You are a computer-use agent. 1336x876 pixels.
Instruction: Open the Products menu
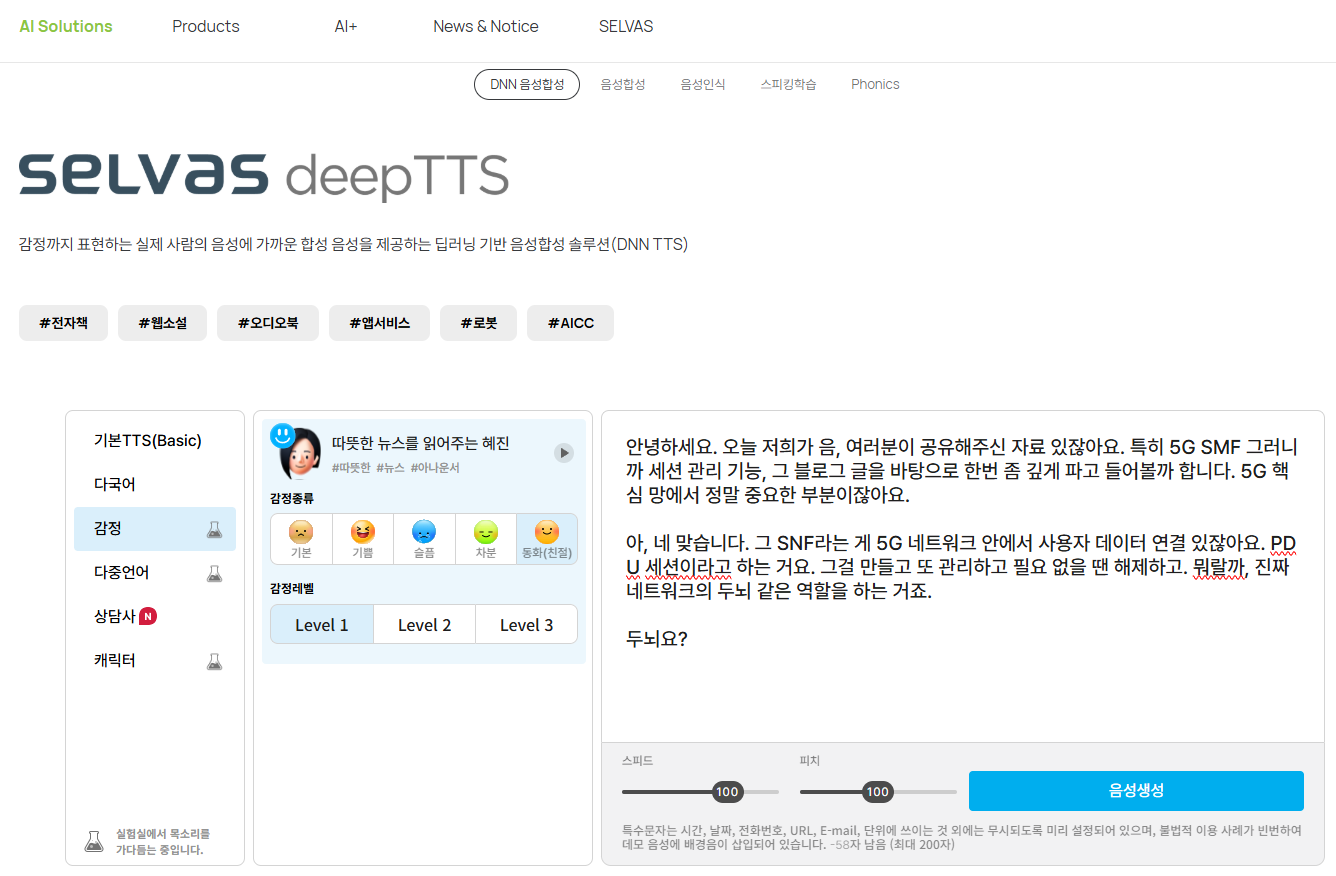[x=206, y=27]
